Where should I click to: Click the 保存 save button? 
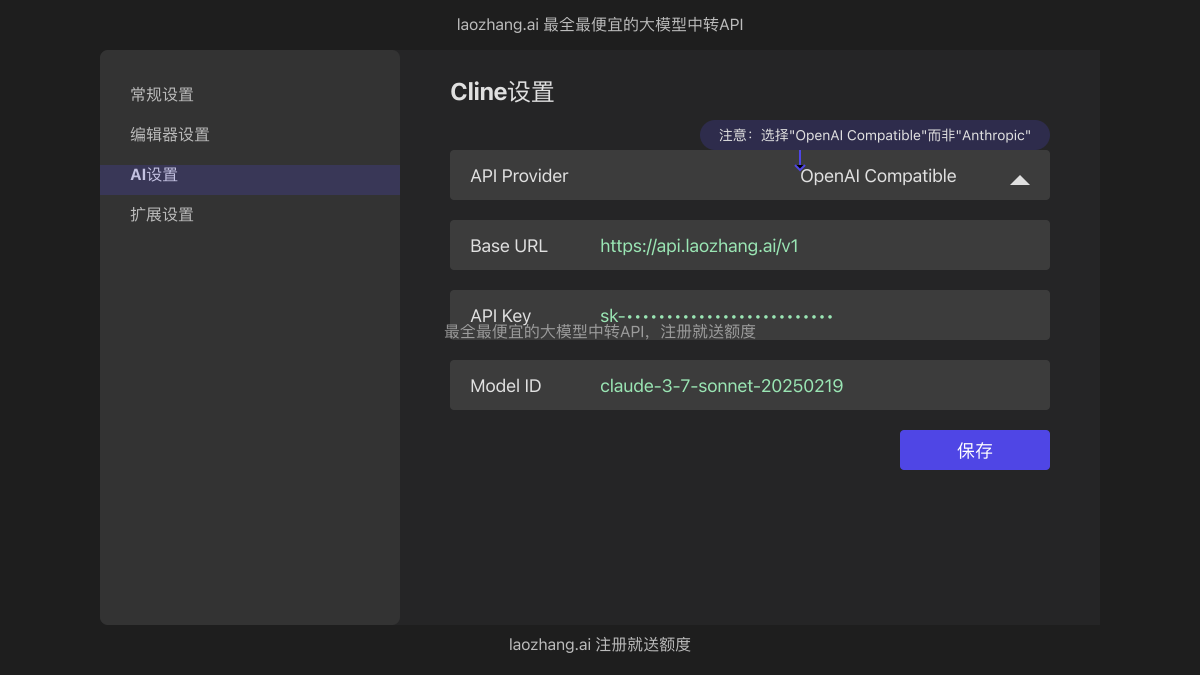click(975, 450)
